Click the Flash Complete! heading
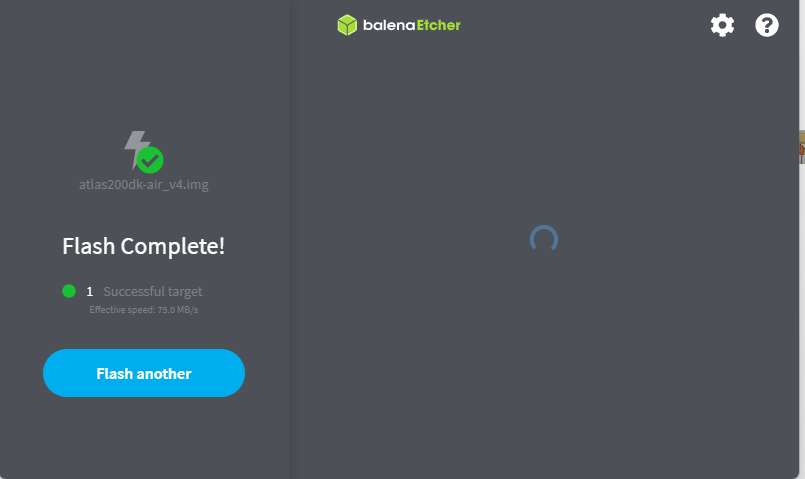Viewport: 805px width, 479px height. point(144,246)
